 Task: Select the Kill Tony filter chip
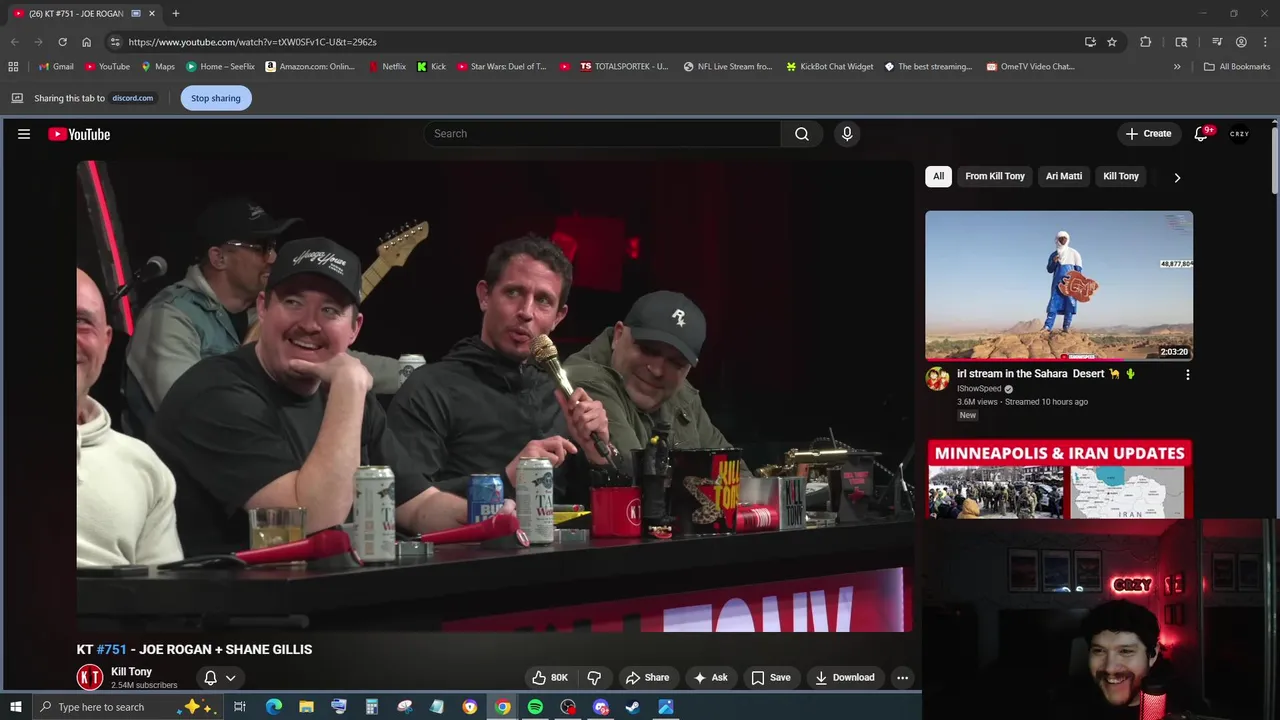pyautogui.click(x=1121, y=176)
